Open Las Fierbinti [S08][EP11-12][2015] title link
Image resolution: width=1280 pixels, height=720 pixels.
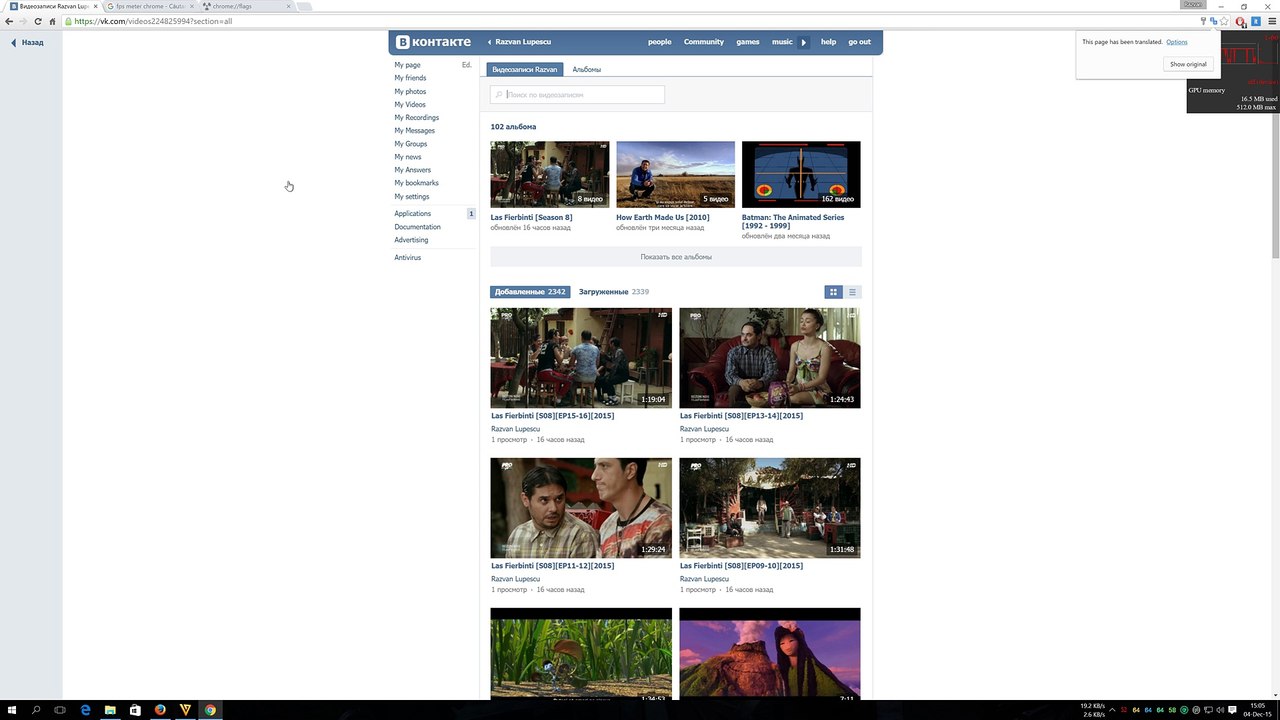point(552,566)
